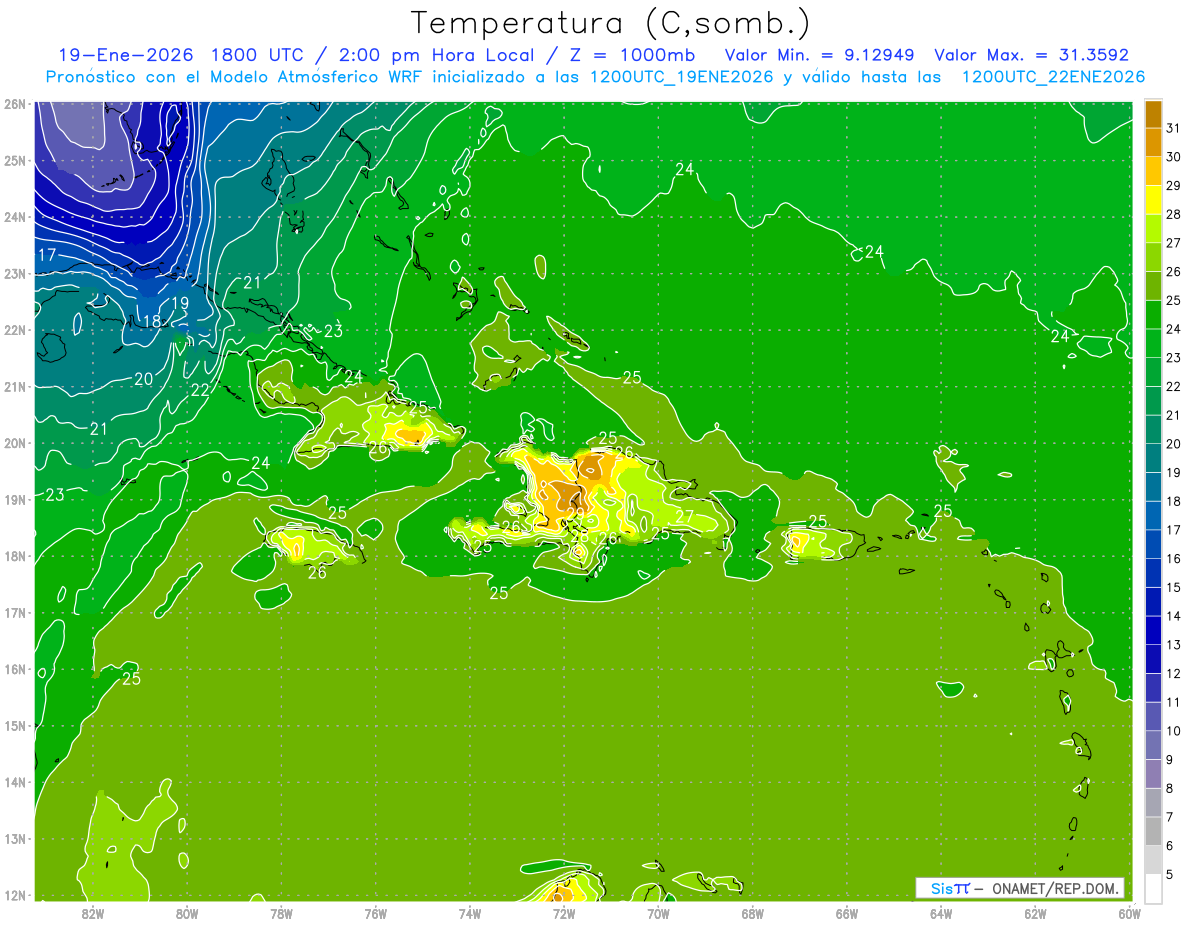1200x927 pixels.
Task: Click the '64W' longitude axis label
Action: (941, 913)
